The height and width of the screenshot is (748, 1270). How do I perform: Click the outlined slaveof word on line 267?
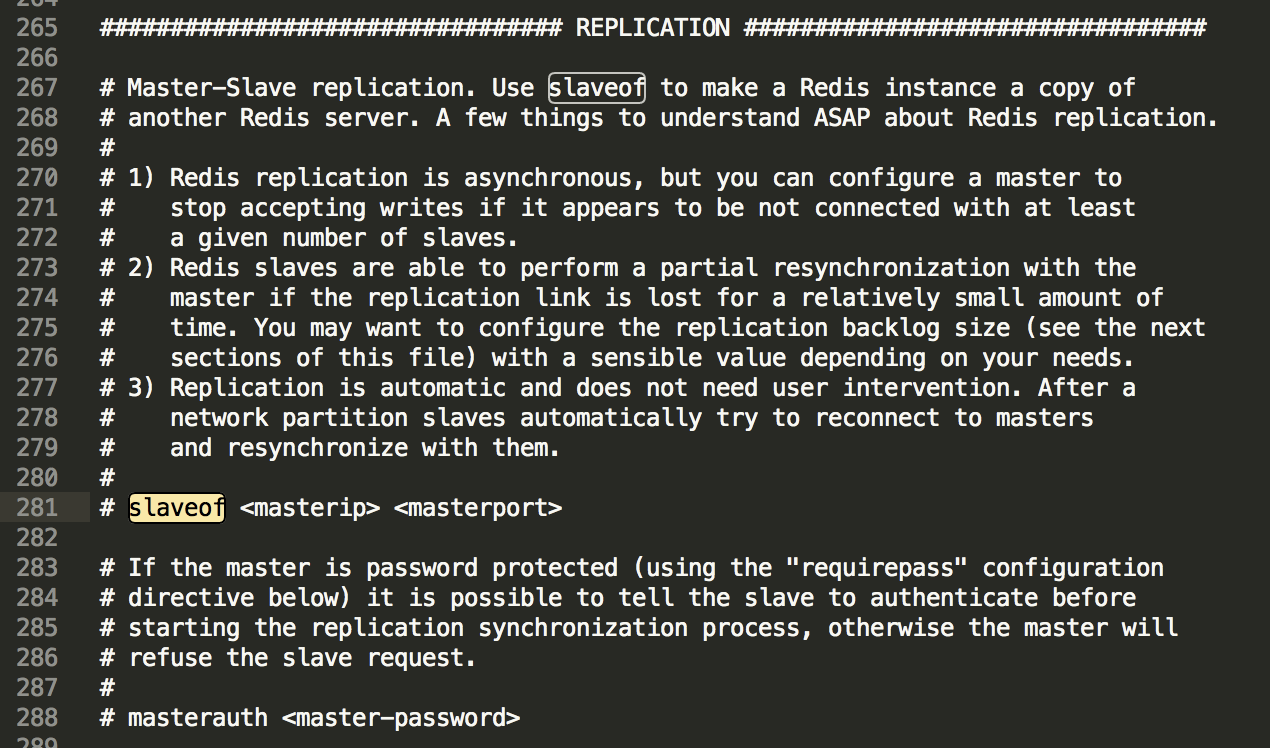coord(597,88)
